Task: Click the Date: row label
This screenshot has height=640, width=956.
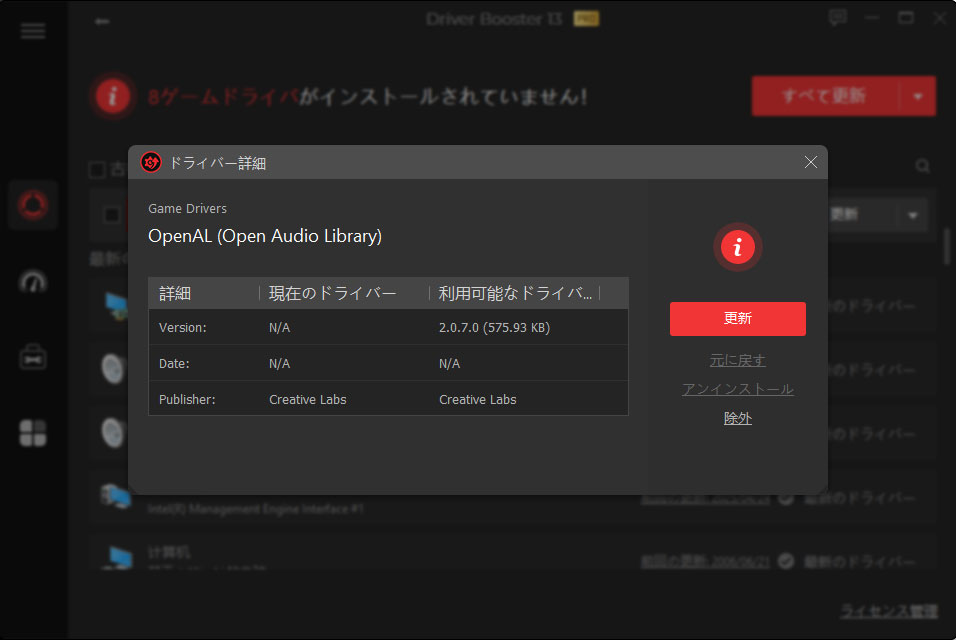Action: pyautogui.click(x=174, y=363)
